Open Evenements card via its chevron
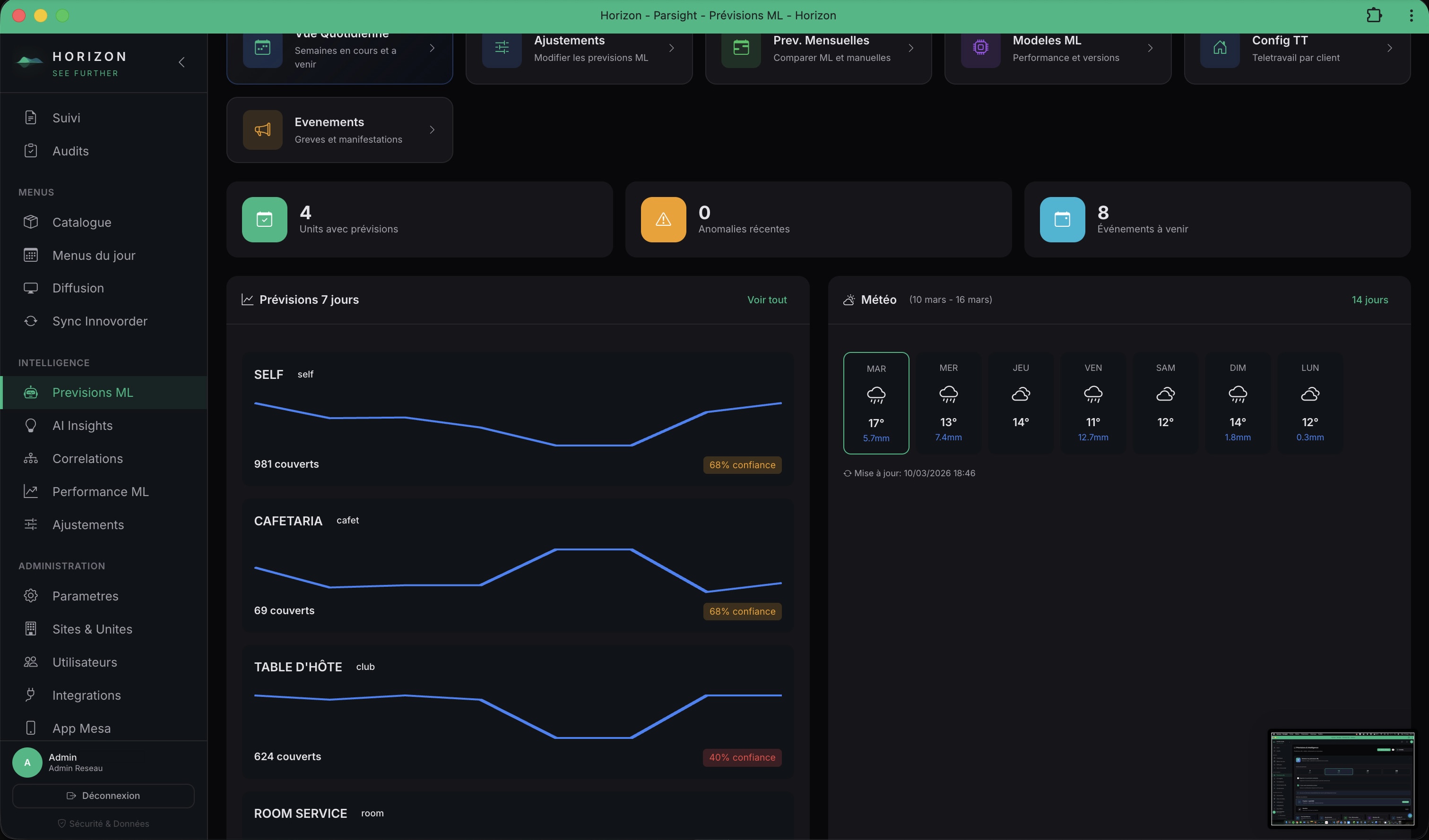Viewport: 1429px width, 840px height. pyautogui.click(x=432, y=130)
